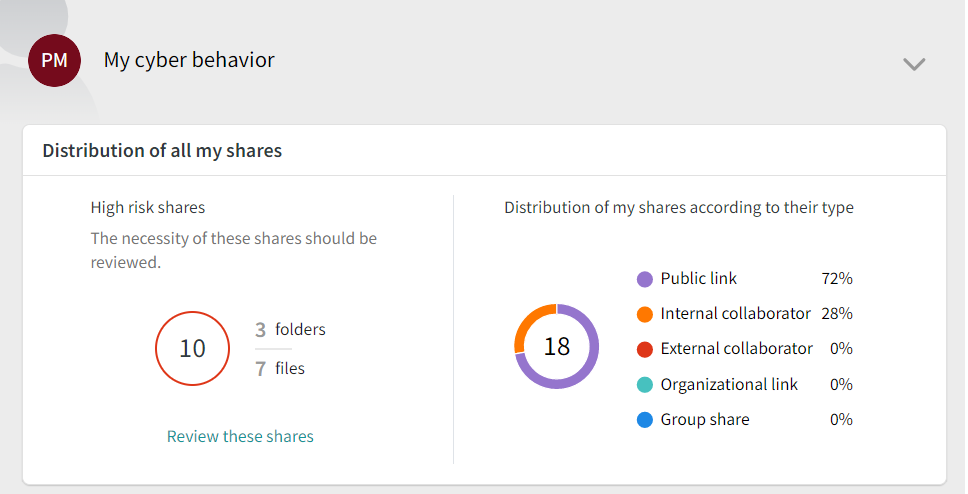Click the Distribution of all my shares header

(x=162, y=151)
